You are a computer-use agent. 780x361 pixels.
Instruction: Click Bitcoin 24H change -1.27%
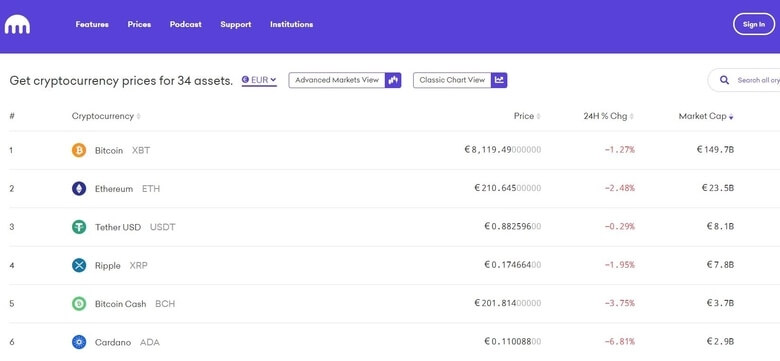[x=619, y=150]
